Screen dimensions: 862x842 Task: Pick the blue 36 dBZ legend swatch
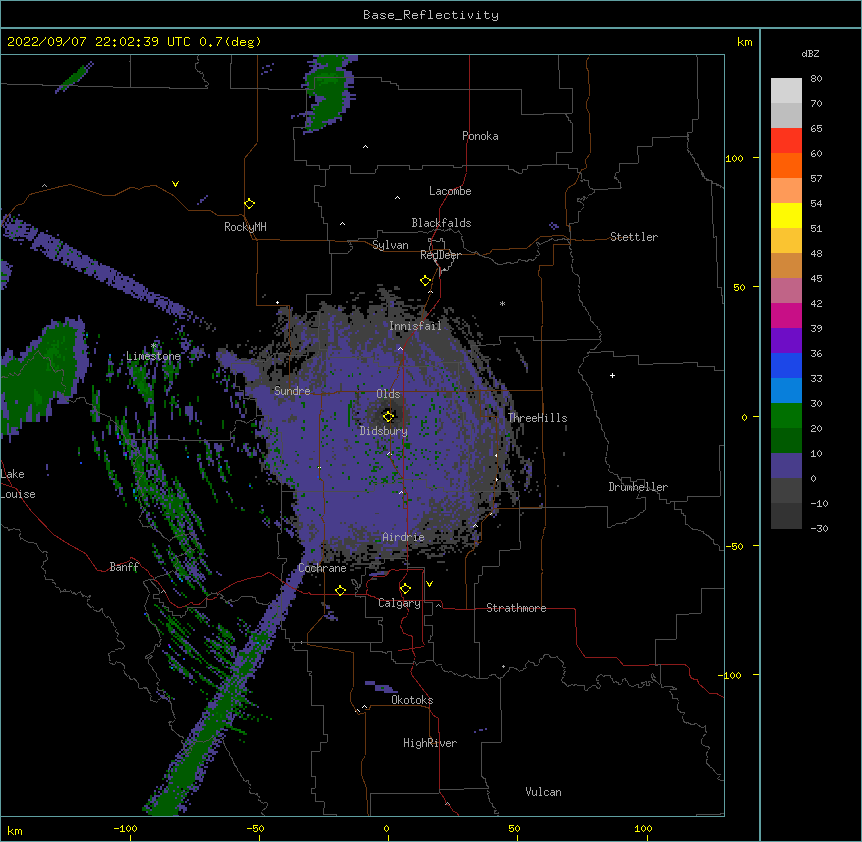786,365
